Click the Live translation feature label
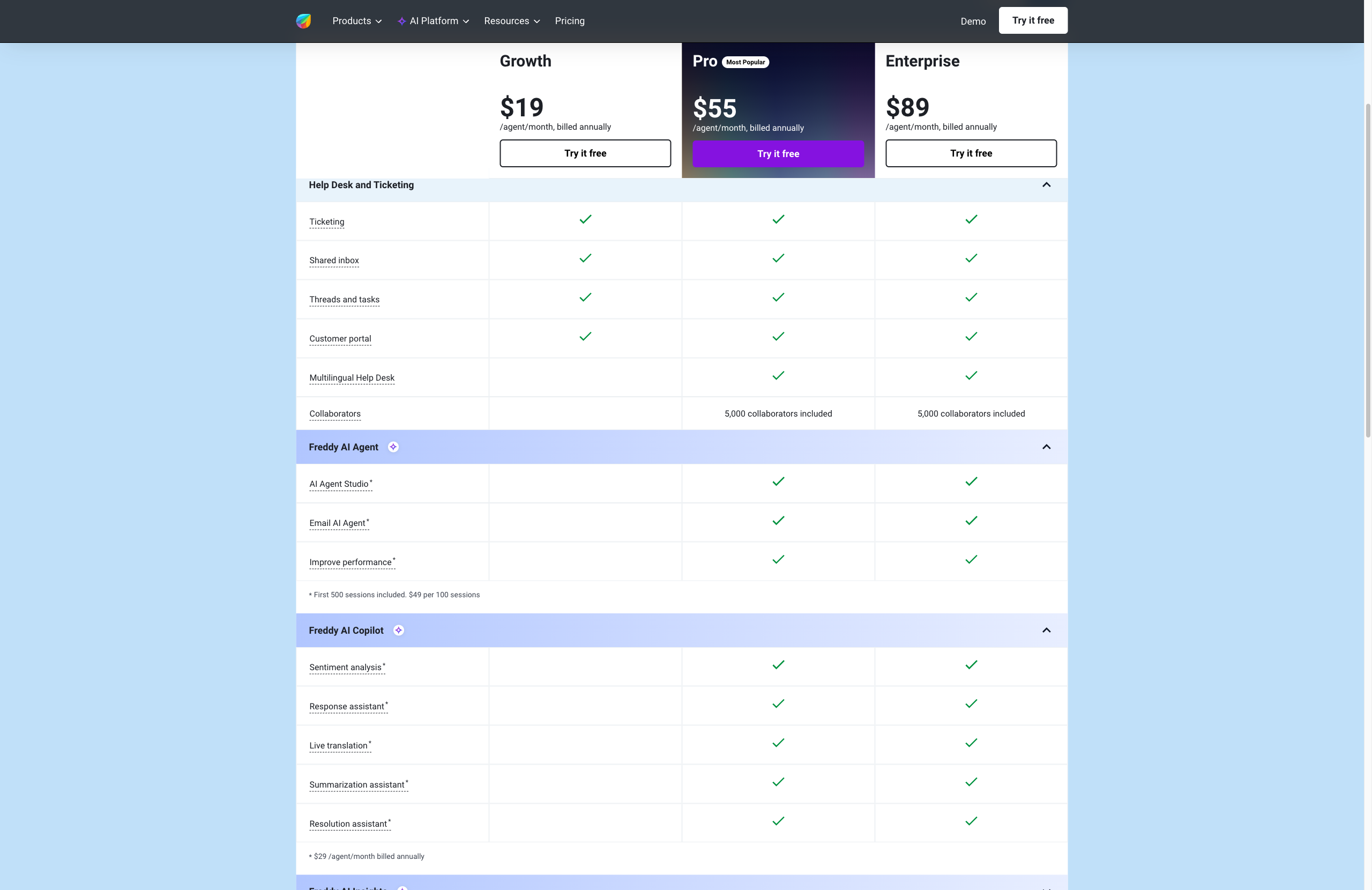This screenshot has width=1372, height=890. pos(340,746)
